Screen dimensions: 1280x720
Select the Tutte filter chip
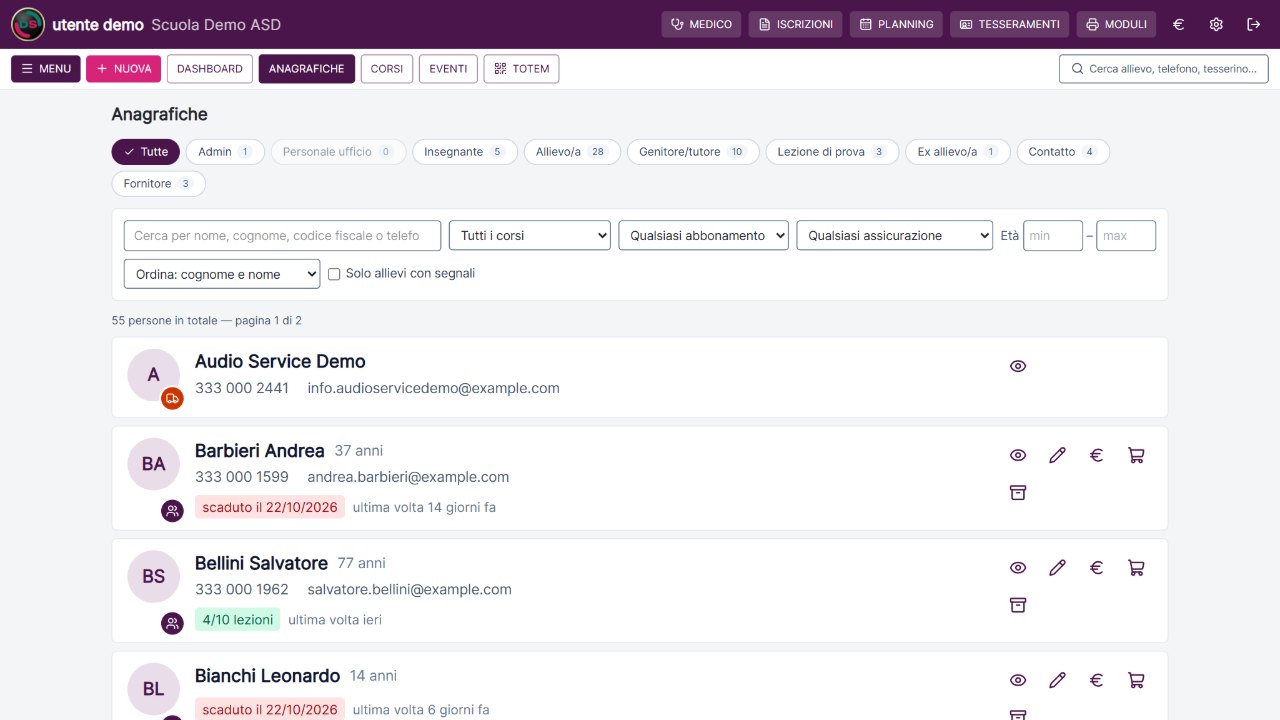point(146,152)
